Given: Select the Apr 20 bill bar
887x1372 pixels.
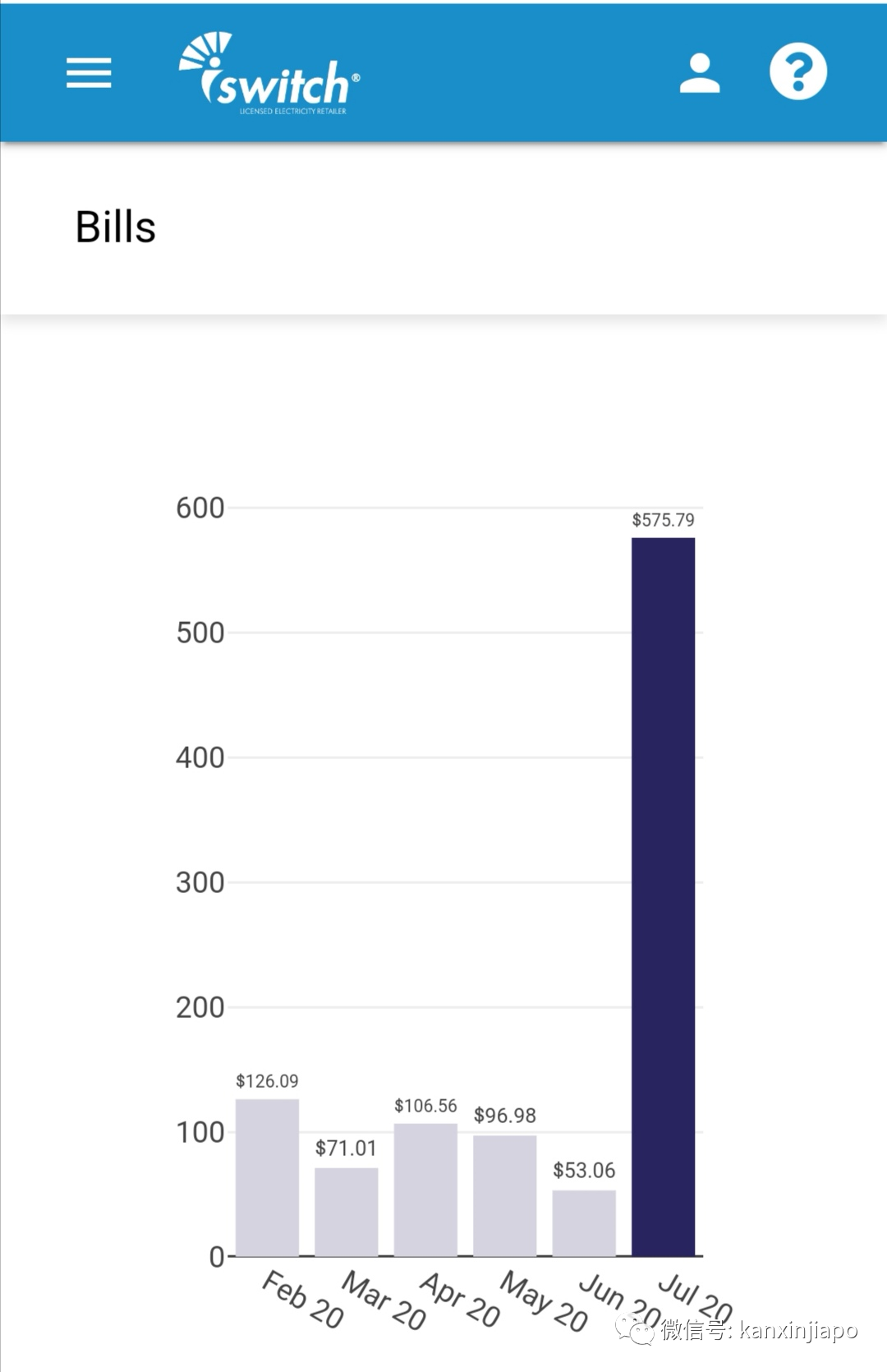Looking at the screenshot, I should coord(425,1189).
